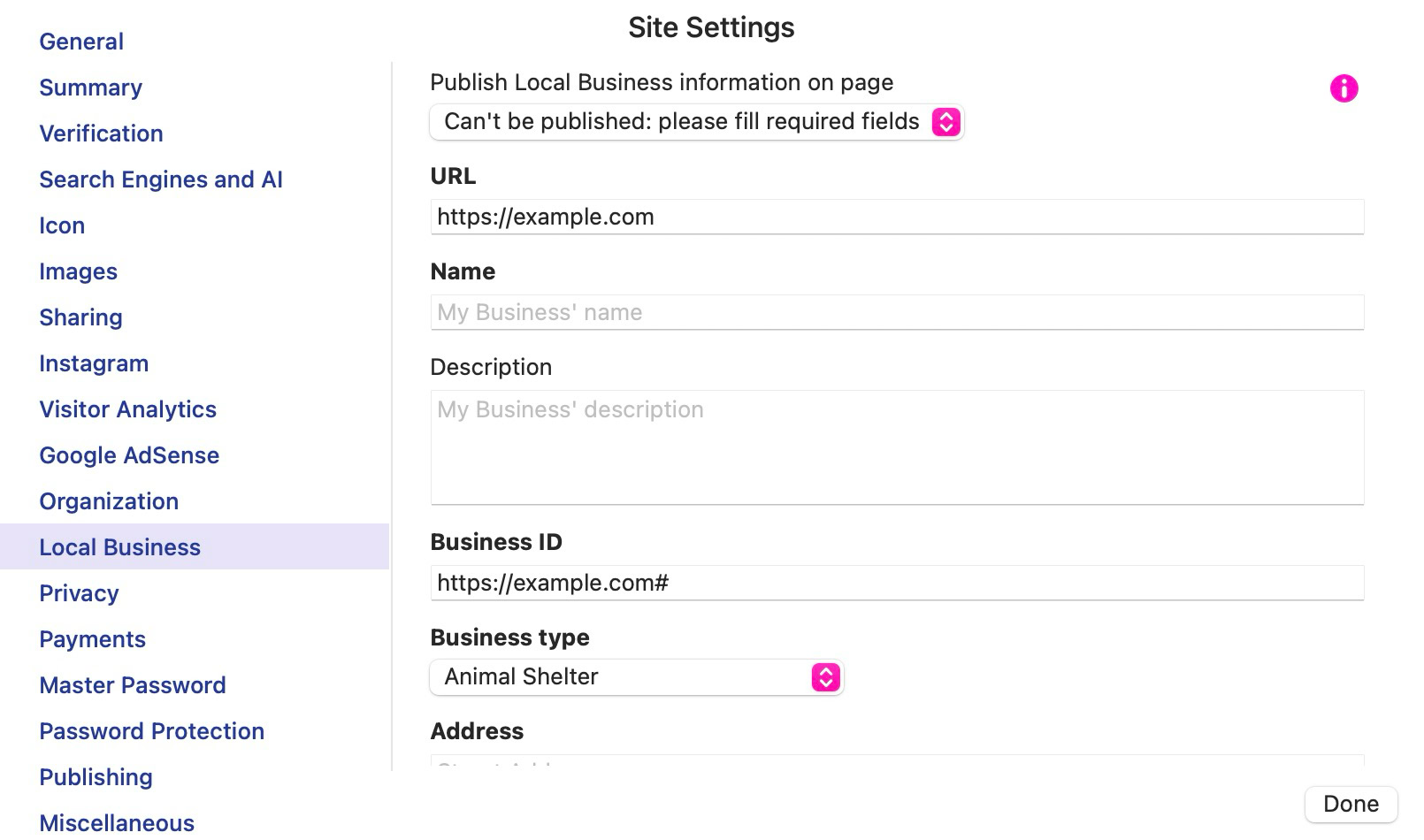Show the Instagram settings
This screenshot has height=840, width=1424.
pos(94,363)
